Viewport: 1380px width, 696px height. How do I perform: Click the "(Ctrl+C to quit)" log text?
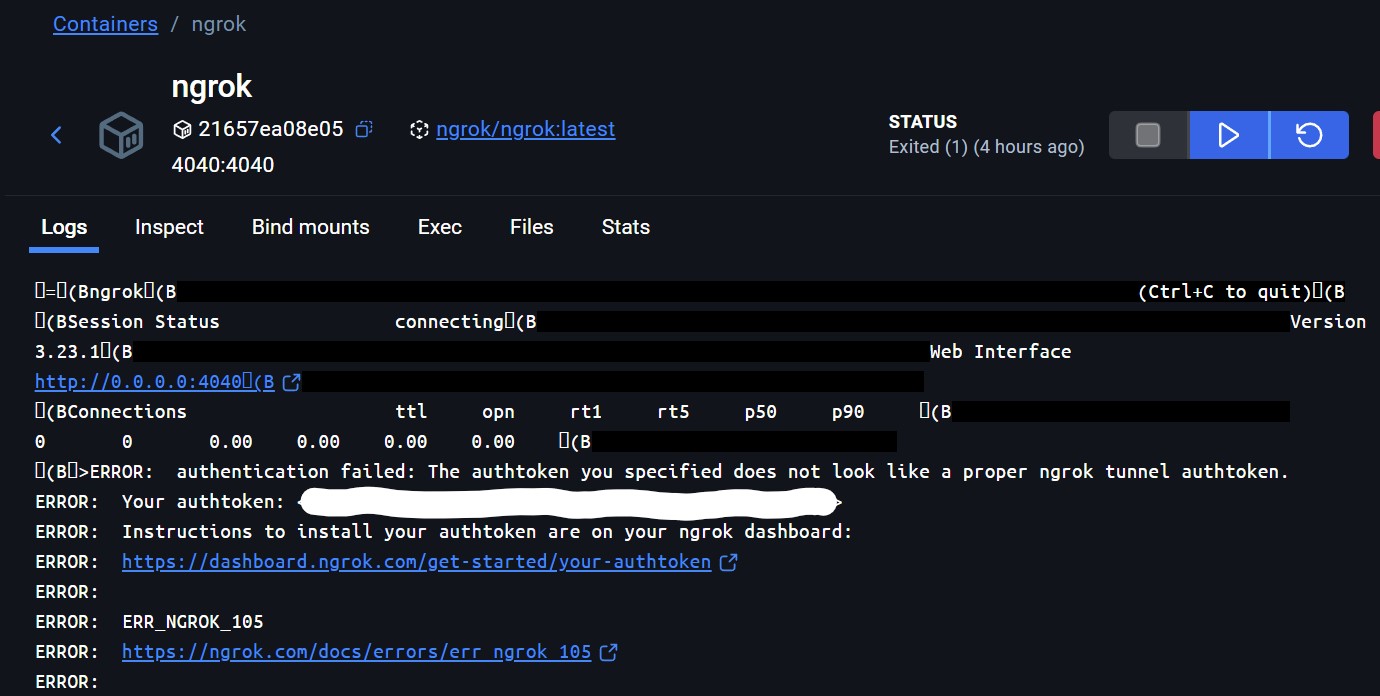point(1225,291)
